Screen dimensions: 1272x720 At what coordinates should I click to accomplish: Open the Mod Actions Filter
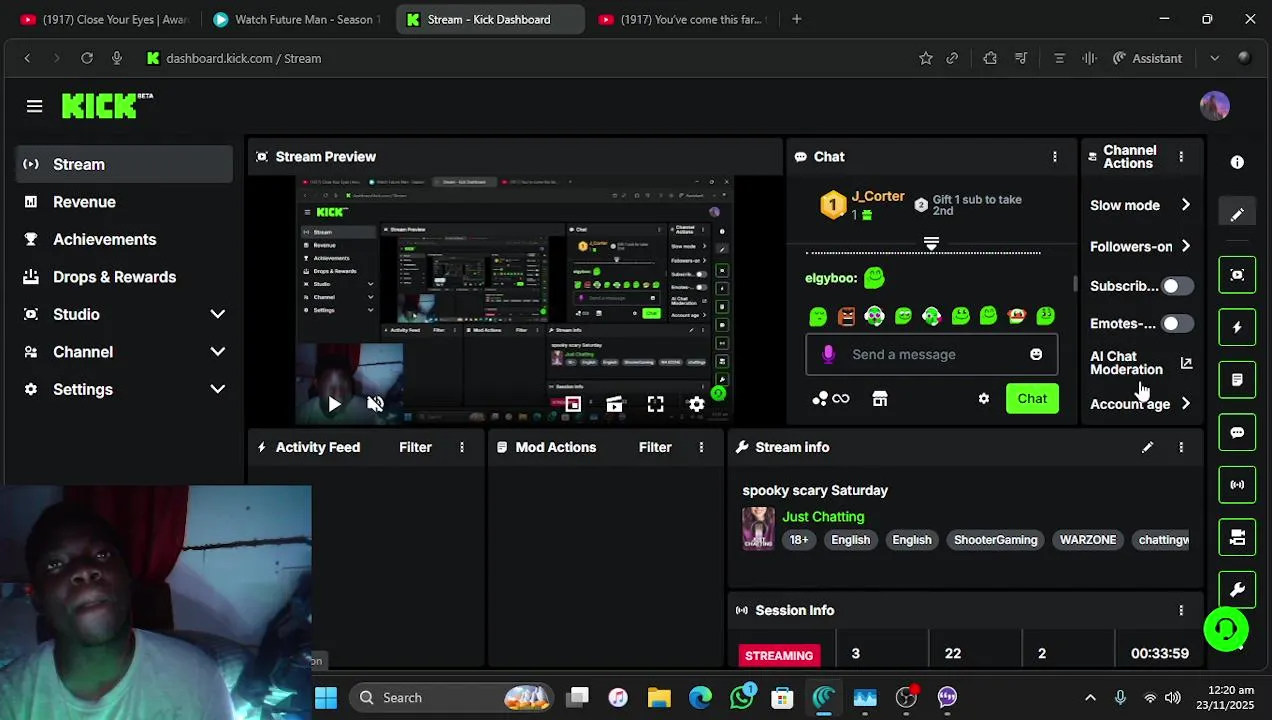pyautogui.click(x=655, y=447)
